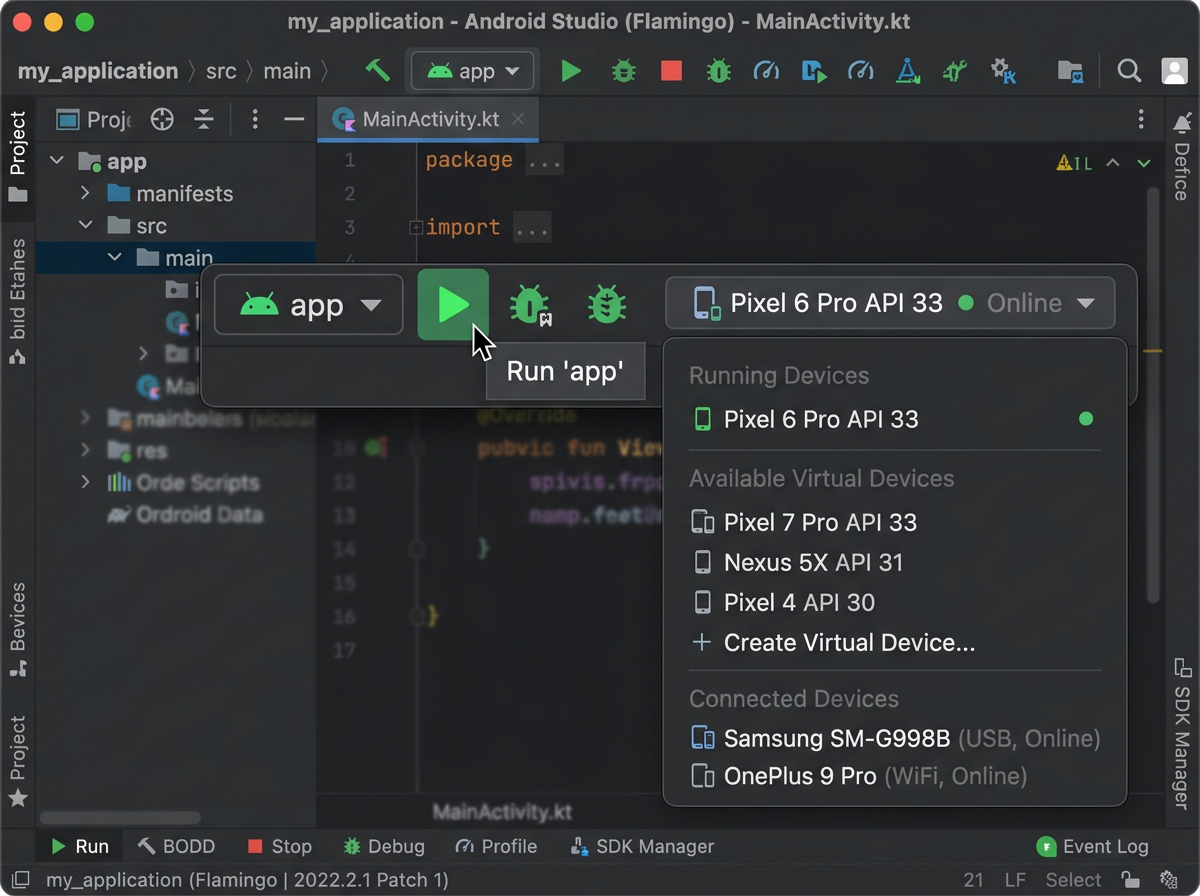Go to the previous highlighted problem with the up chevron
The image size is (1200, 896).
click(1113, 163)
